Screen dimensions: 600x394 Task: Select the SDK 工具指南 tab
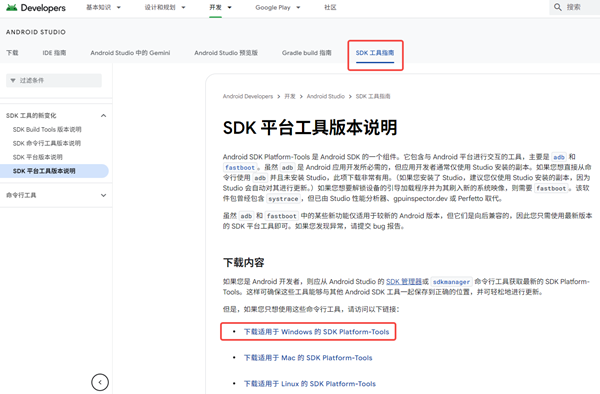375,53
